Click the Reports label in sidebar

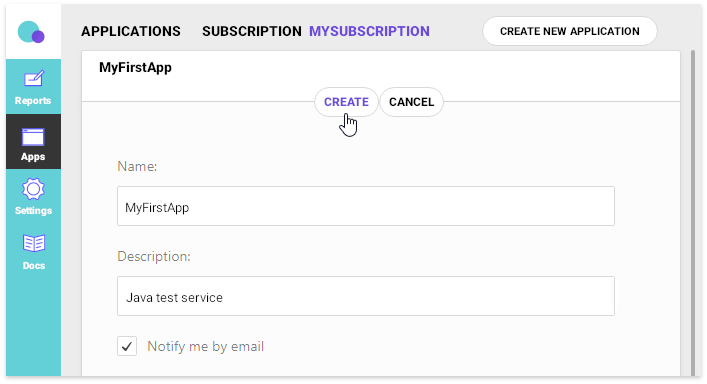click(x=33, y=101)
